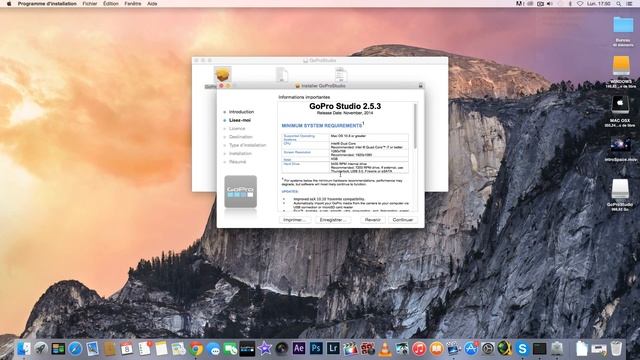Click the Installation step in sidebar
The height and width of the screenshot is (360, 640).
point(240,153)
